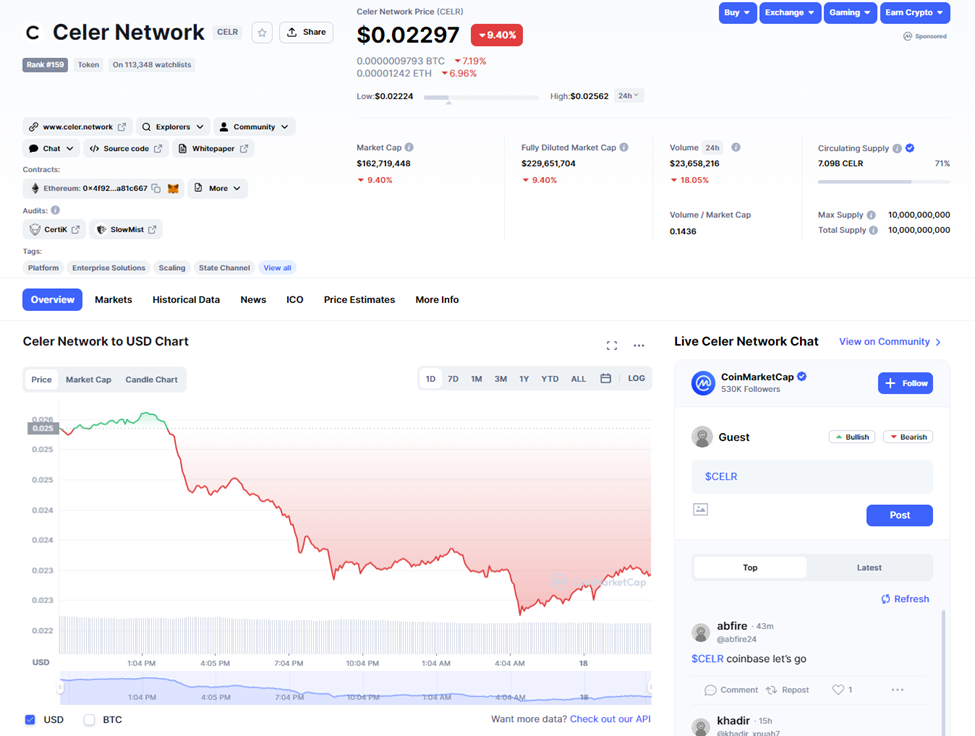Add token to MetaMask via the fox icon

[173, 188]
